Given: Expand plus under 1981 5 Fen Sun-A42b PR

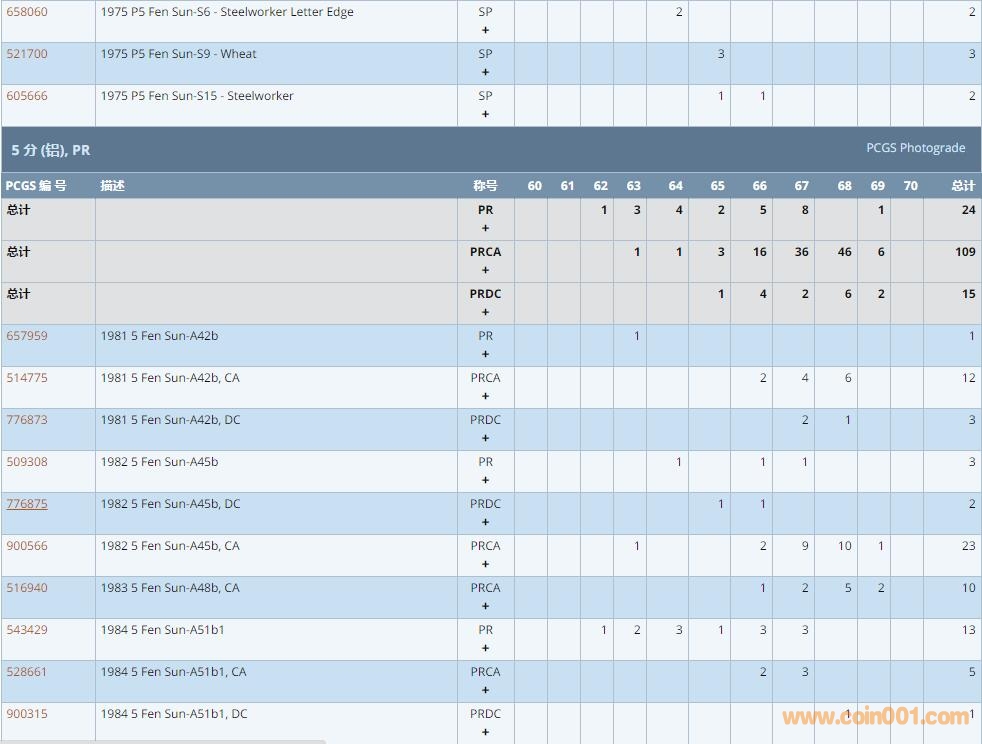Looking at the screenshot, I should click(486, 354).
